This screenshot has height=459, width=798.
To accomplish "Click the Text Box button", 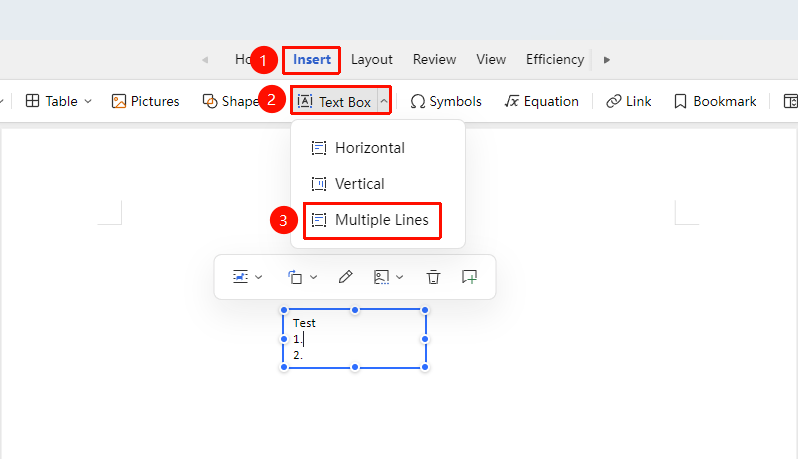I will point(334,102).
